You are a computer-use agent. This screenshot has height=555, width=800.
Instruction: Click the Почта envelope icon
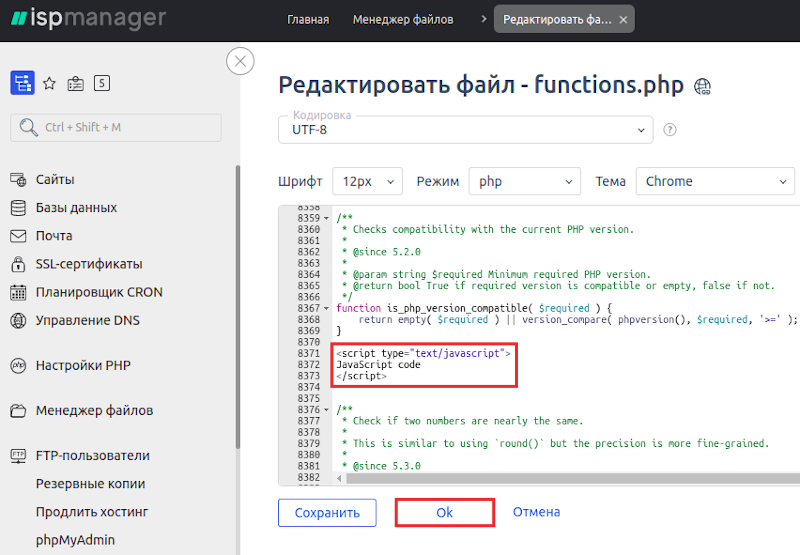coord(18,236)
